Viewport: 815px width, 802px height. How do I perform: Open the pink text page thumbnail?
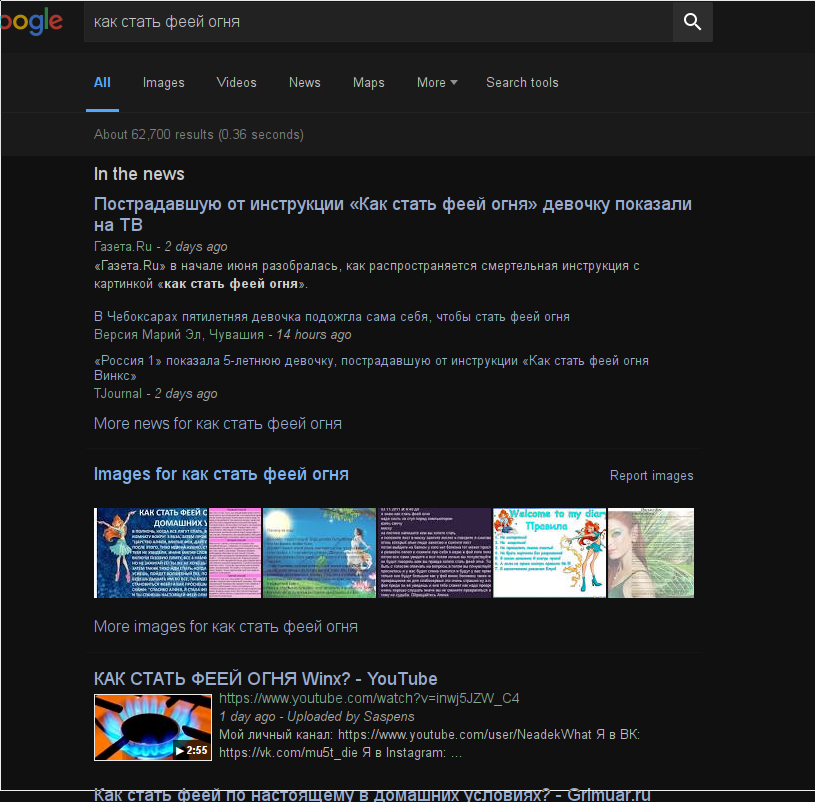(x=235, y=553)
